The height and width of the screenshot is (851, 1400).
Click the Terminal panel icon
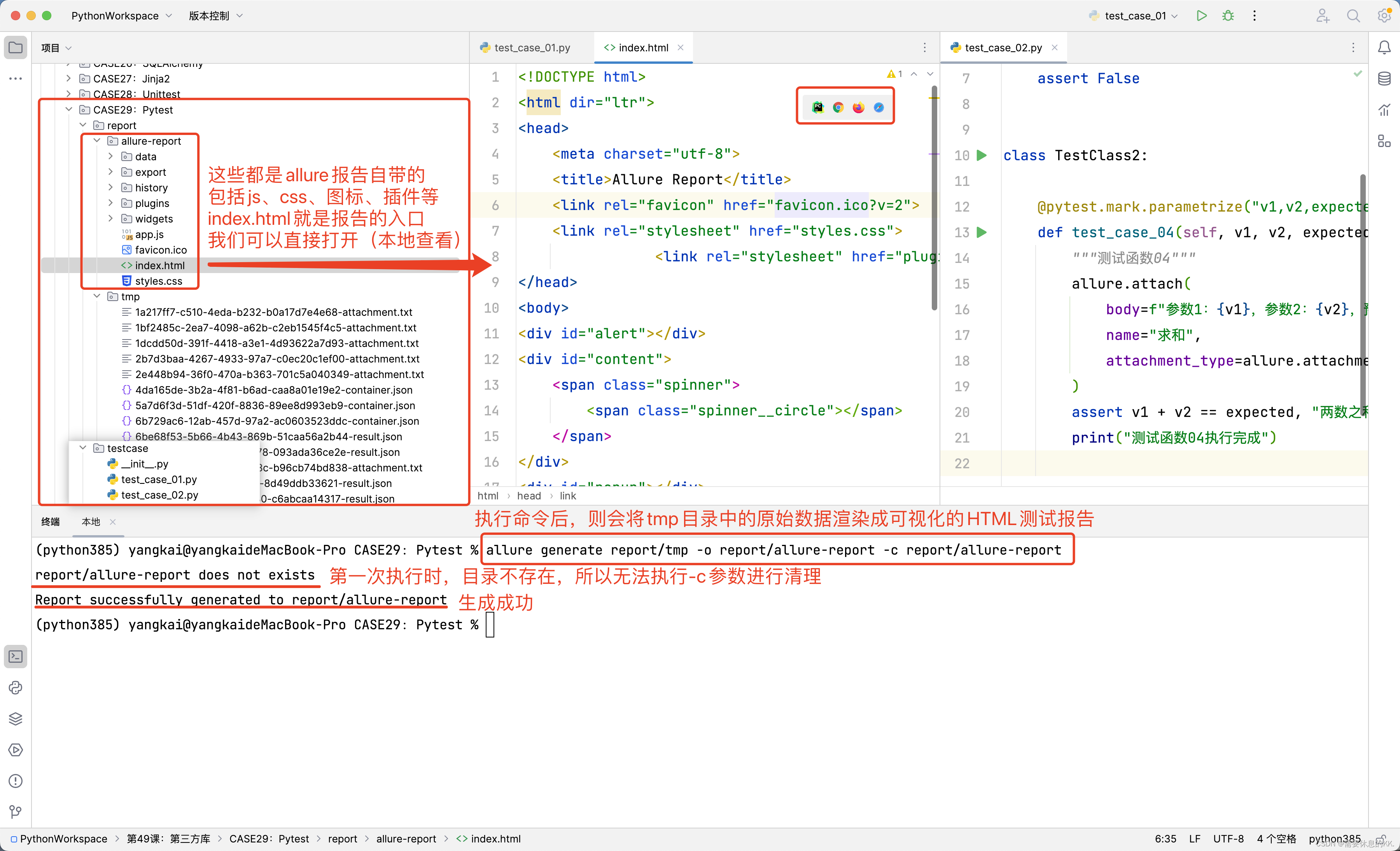pyautogui.click(x=16, y=657)
